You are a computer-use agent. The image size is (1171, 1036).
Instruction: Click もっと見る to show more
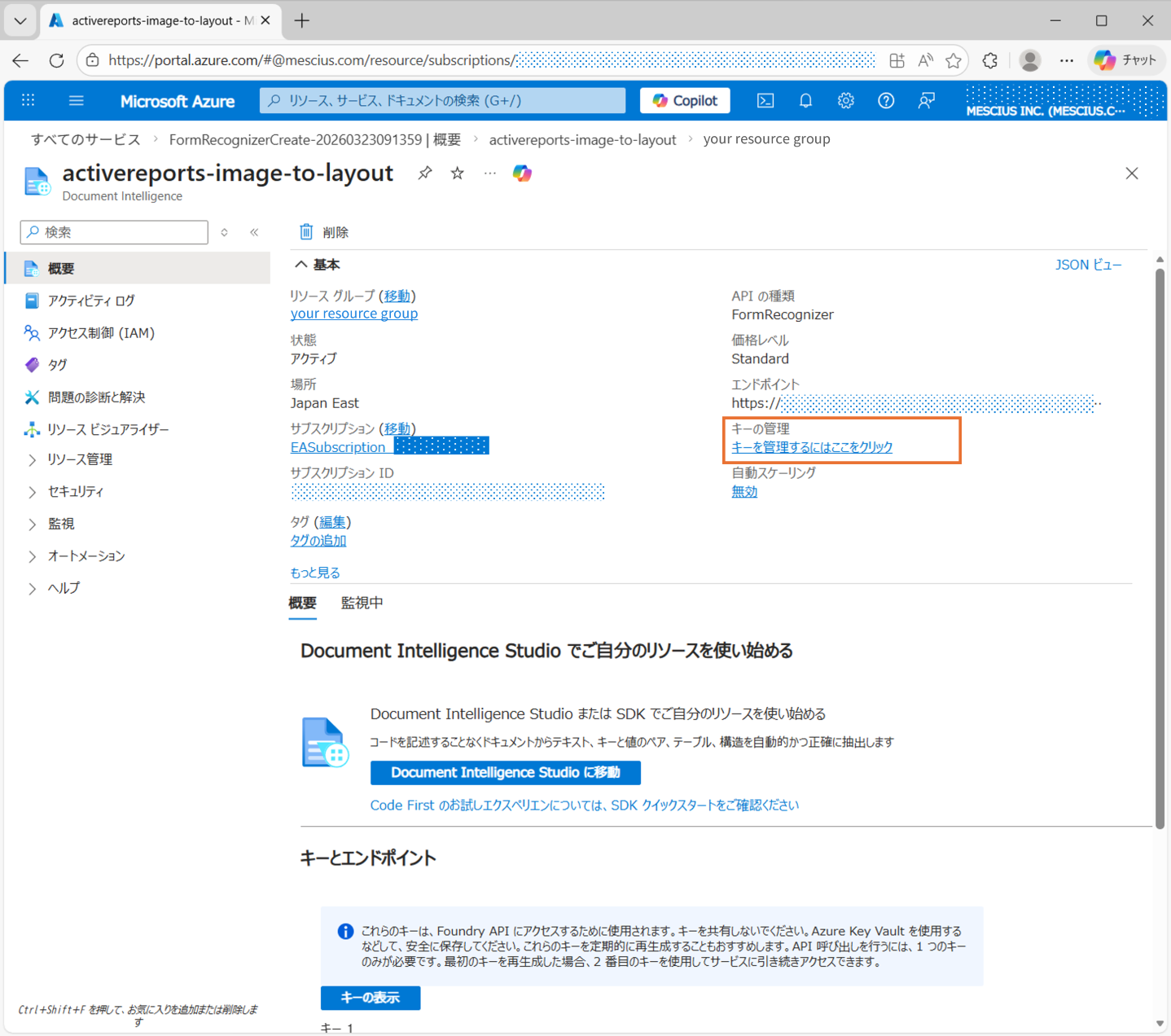315,573
